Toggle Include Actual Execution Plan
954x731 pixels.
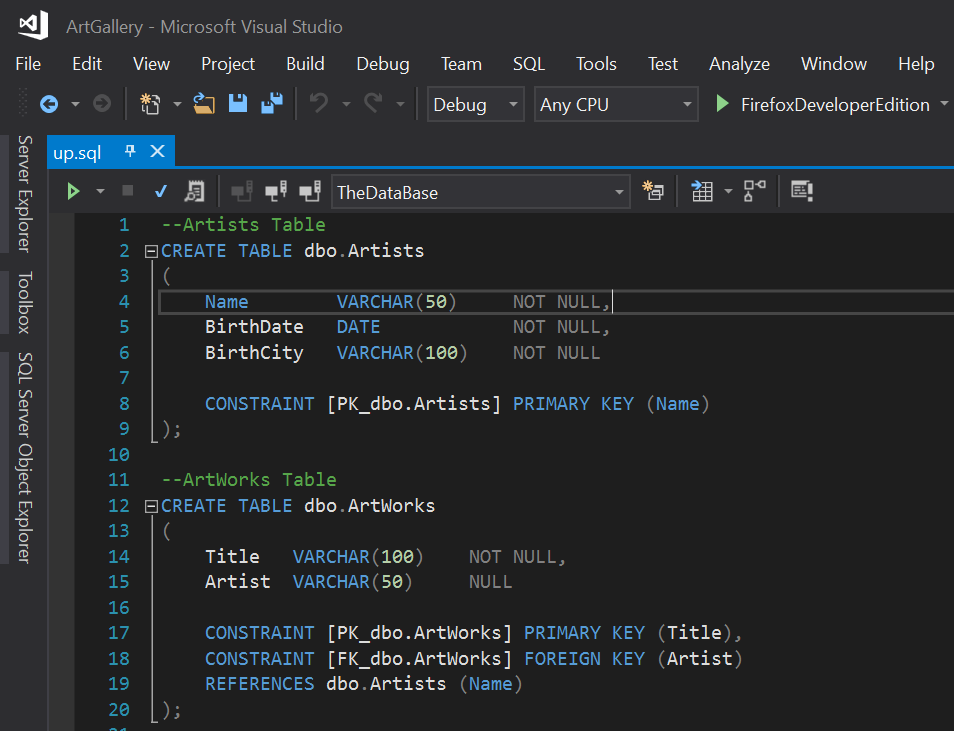pos(754,191)
